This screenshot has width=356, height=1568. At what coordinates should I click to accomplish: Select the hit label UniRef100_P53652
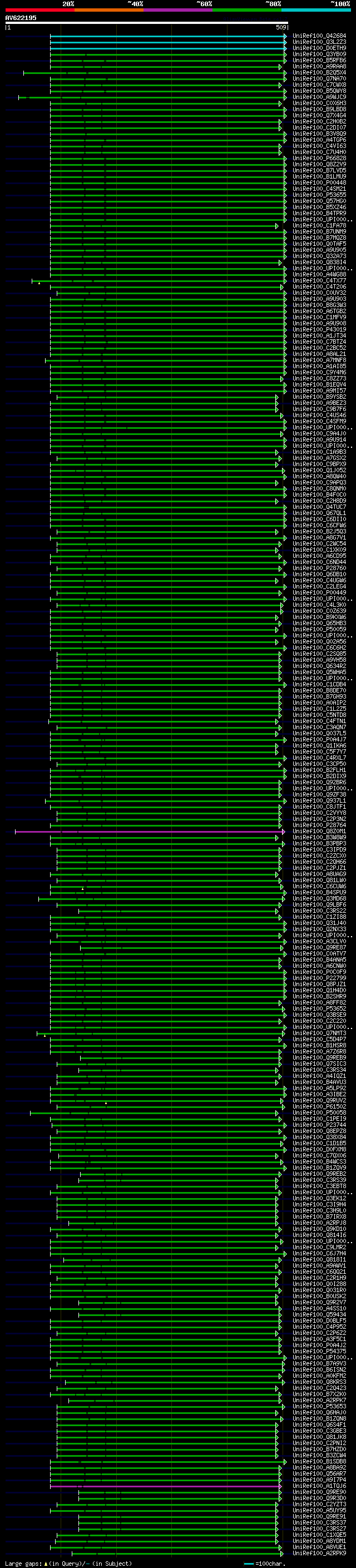319,1008
